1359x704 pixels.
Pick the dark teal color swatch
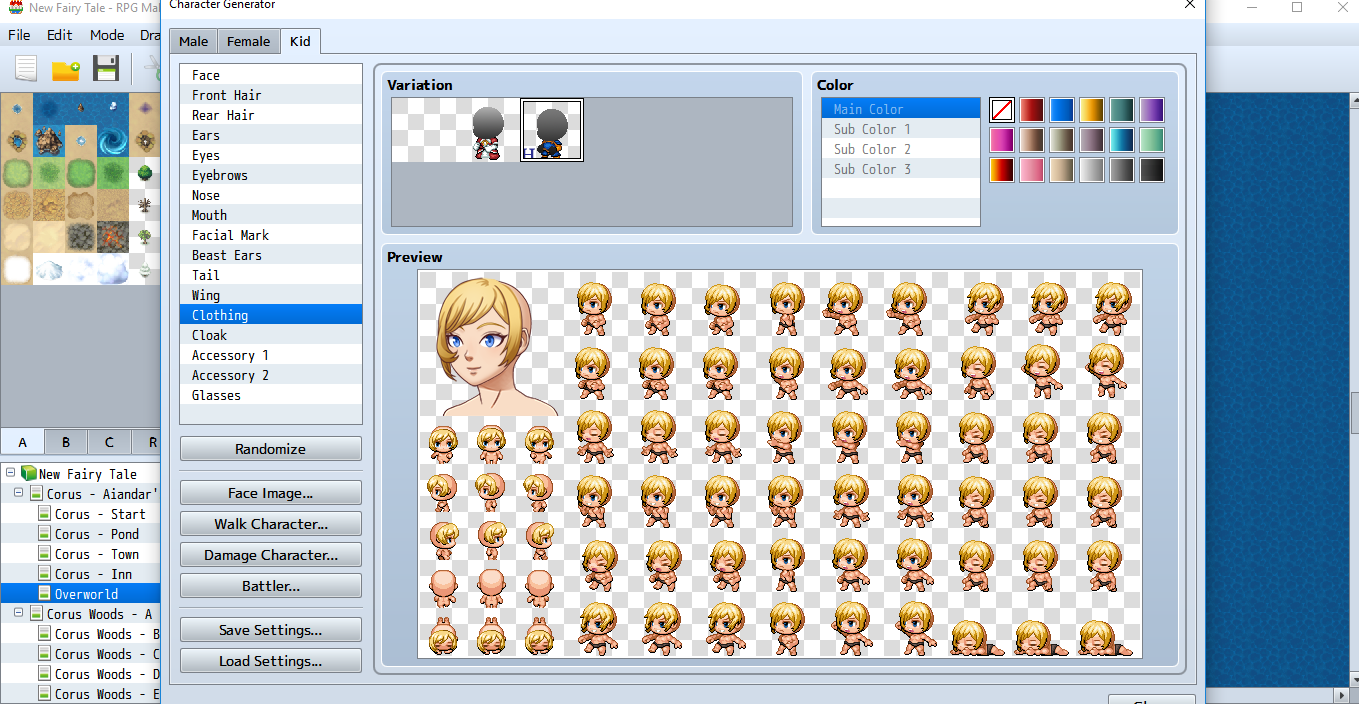pyautogui.click(x=1122, y=110)
